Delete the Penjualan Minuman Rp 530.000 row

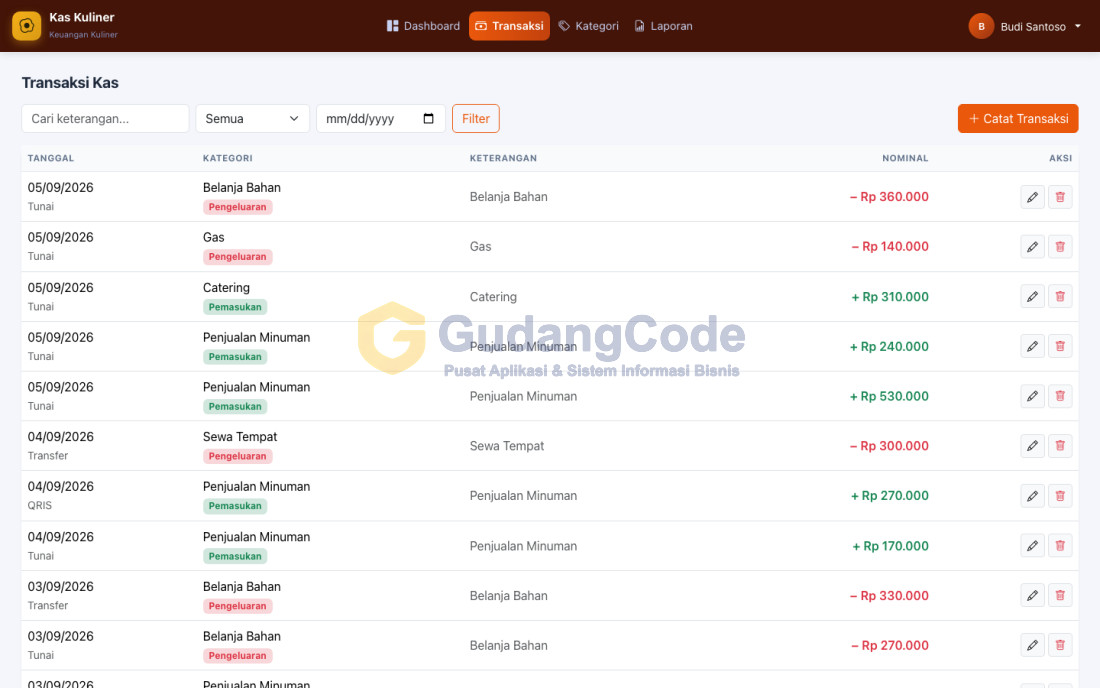click(x=1060, y=396)
